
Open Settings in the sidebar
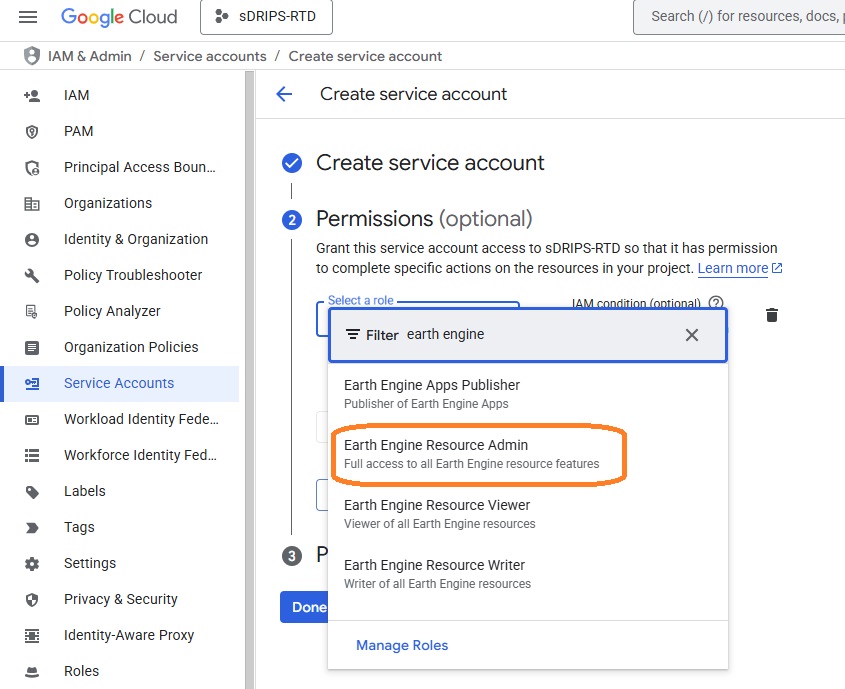coord(90,563)
